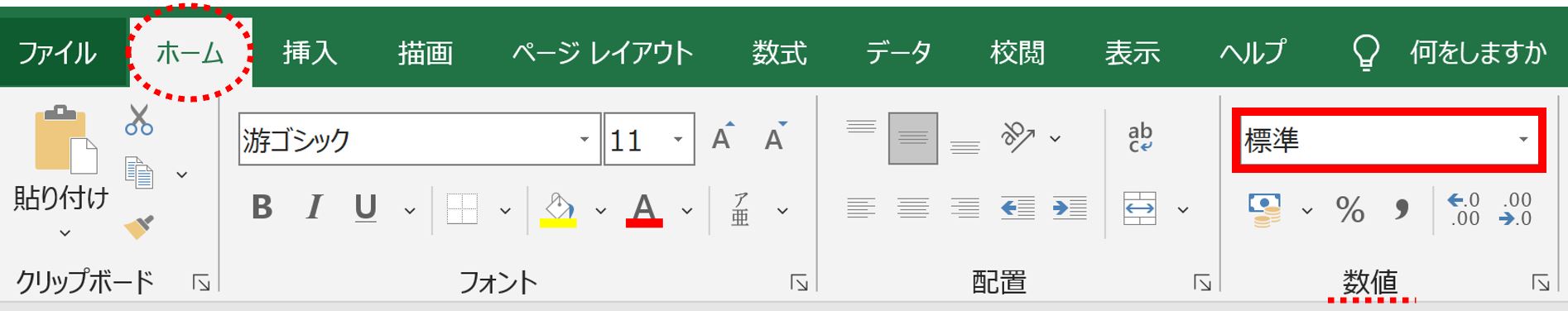This screenshot has height=311, width=1568.
Task: Click Decrease Decimal icon
Action: pos(1515,209)
